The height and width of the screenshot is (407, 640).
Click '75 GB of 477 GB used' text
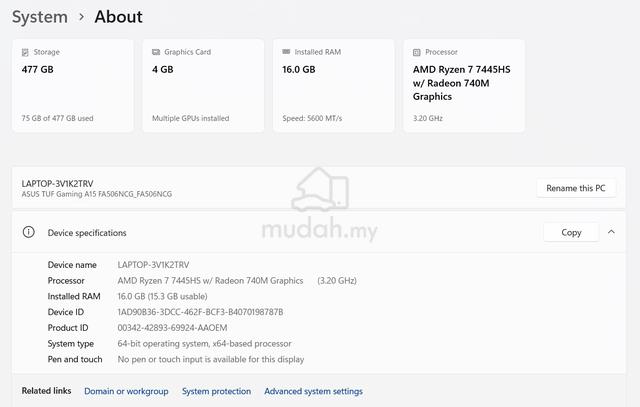click(58, 118)
